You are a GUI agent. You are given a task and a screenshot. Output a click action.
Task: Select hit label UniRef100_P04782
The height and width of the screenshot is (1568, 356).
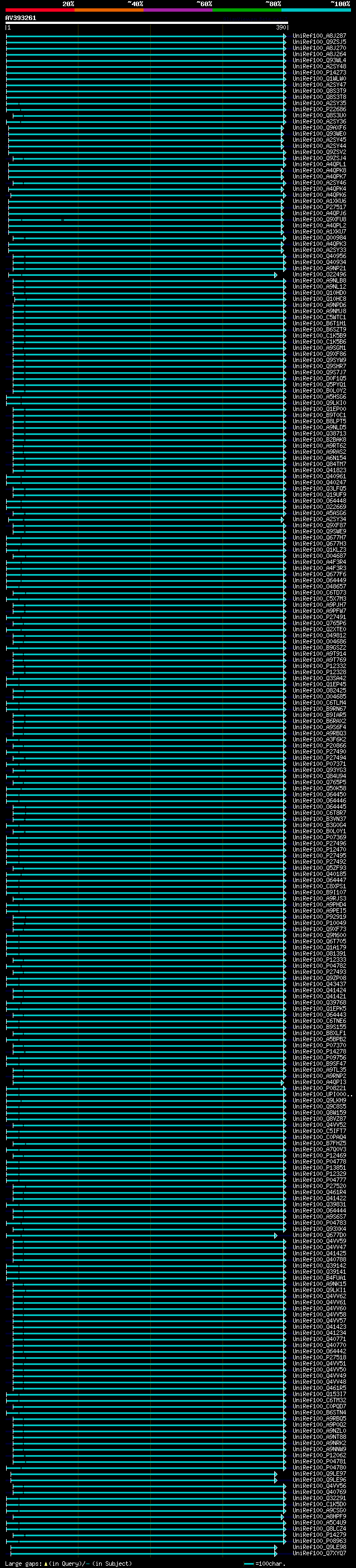(x=319, y=966)
